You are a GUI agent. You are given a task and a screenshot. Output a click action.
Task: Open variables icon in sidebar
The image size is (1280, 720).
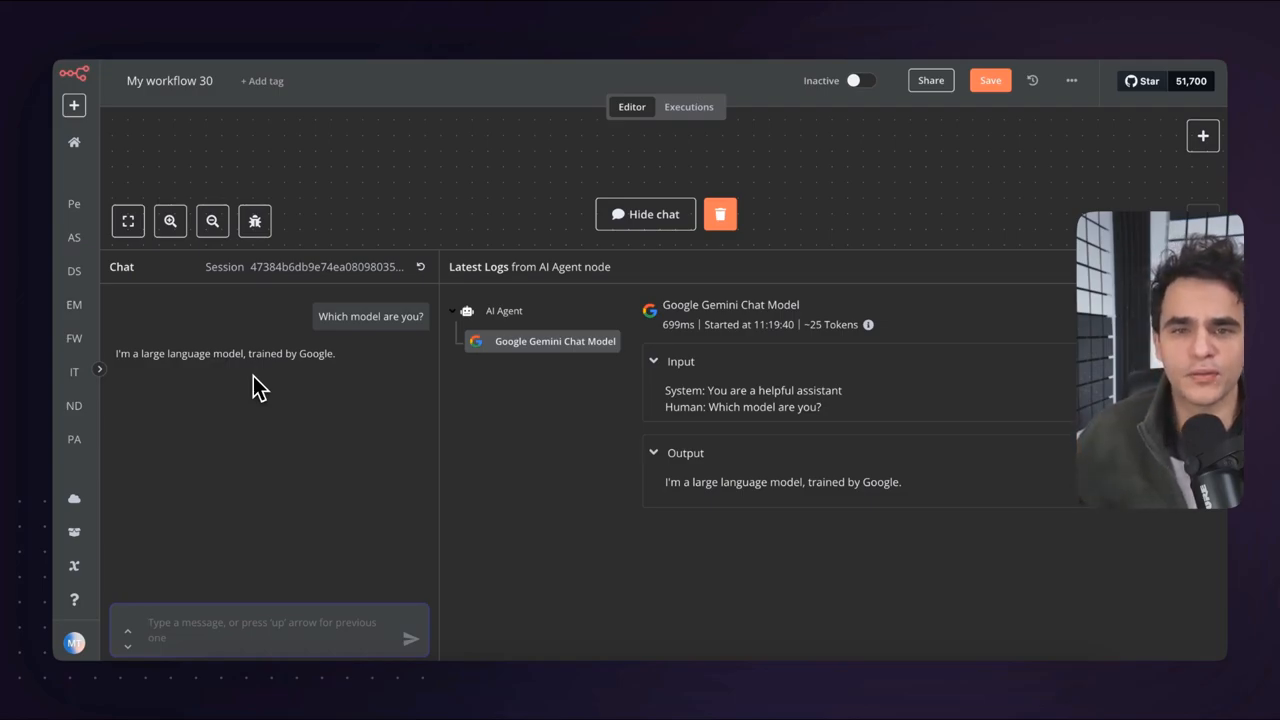74,566
